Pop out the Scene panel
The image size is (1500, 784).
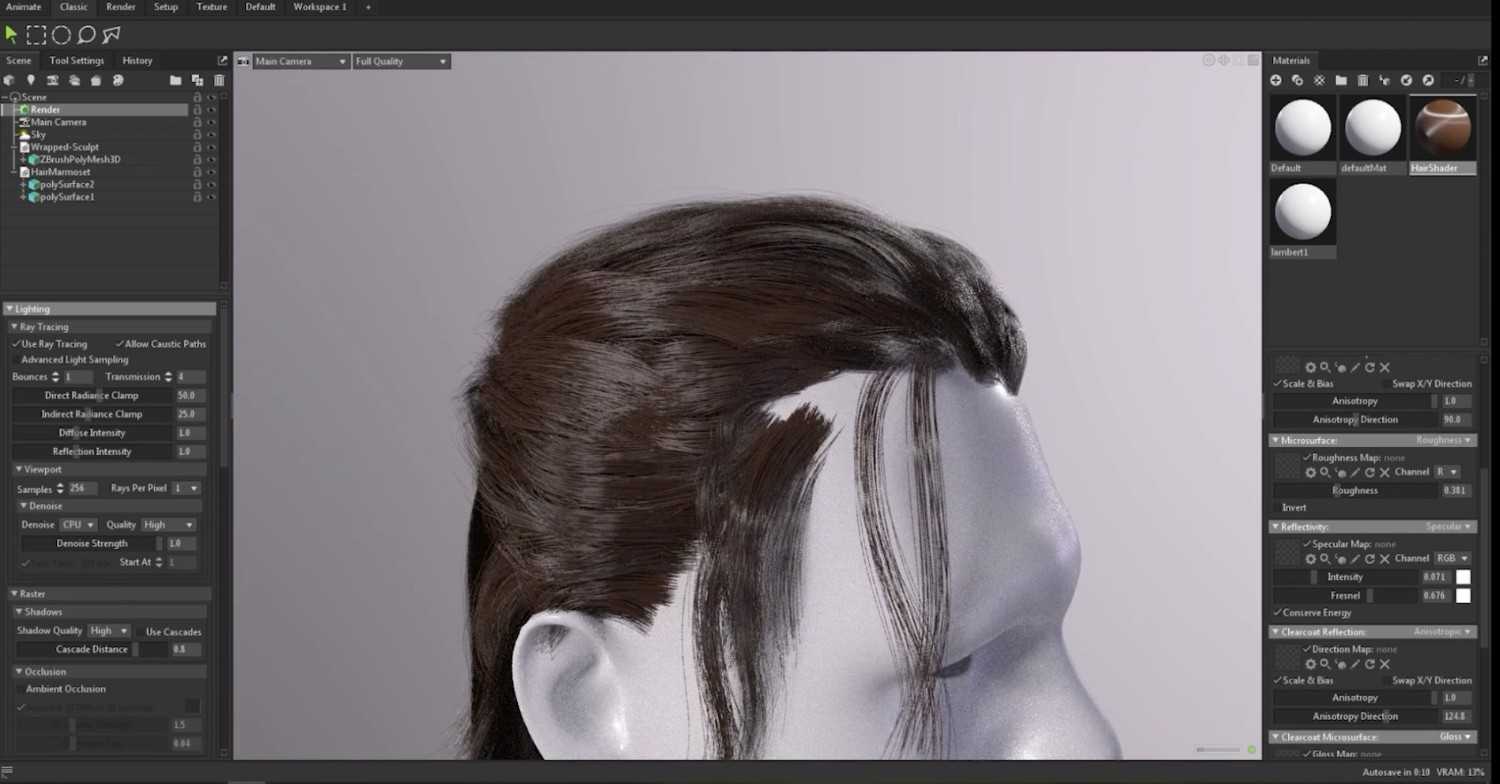(x=222, y=61)
